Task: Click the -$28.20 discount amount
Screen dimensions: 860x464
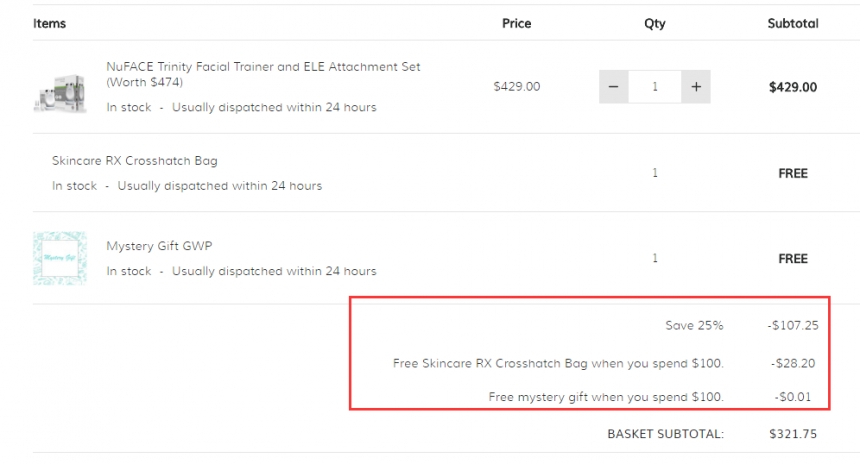Action: click(x=794, y=363)
